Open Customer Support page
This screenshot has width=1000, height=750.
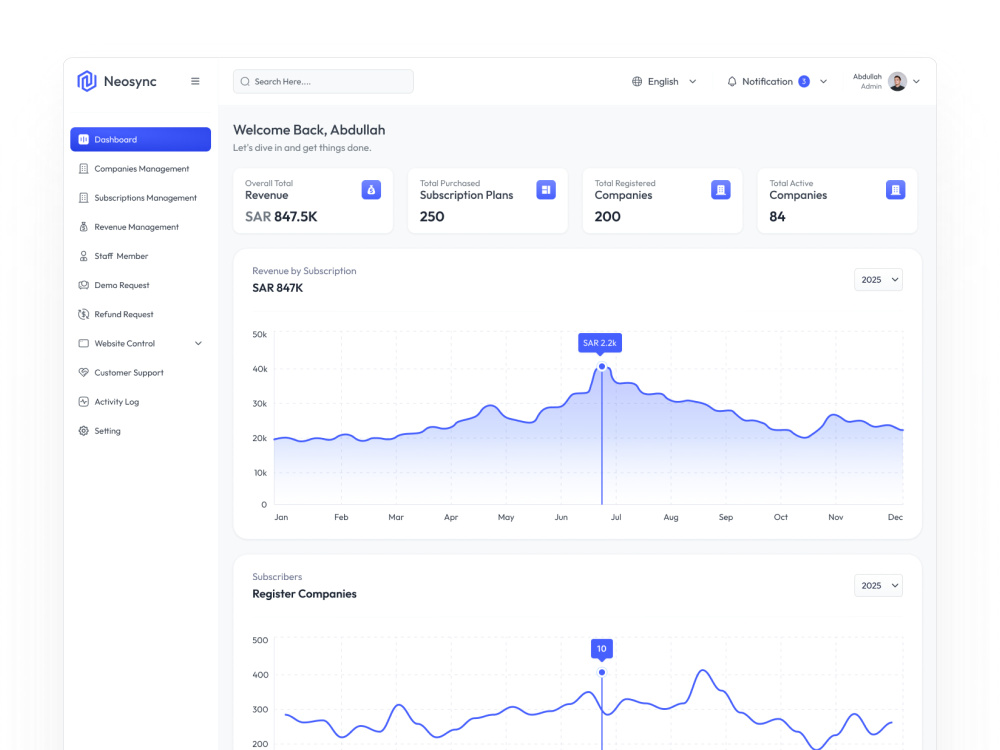pos(140,372)
